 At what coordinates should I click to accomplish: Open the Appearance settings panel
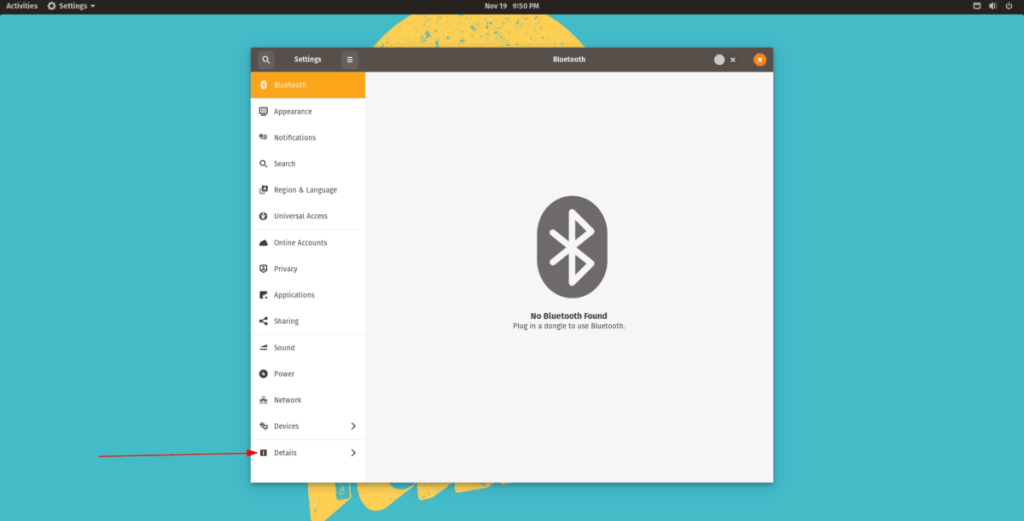click(x=292, y=112)
